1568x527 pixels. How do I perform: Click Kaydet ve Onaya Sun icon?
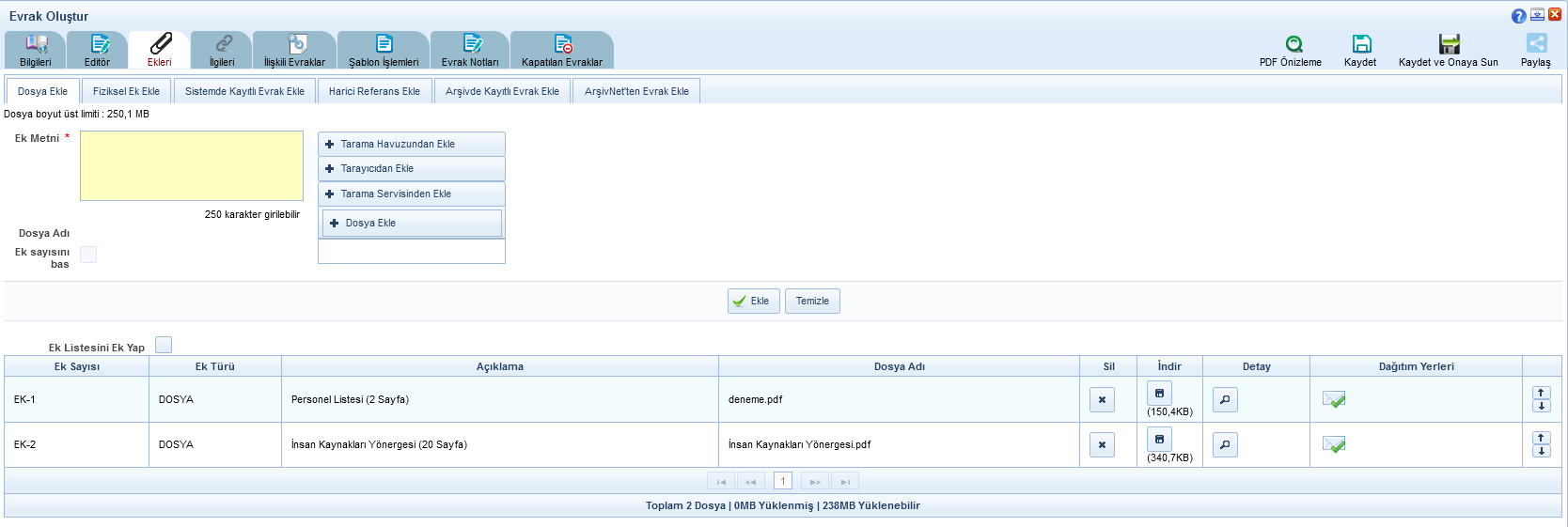click(x=1449, y=44)
